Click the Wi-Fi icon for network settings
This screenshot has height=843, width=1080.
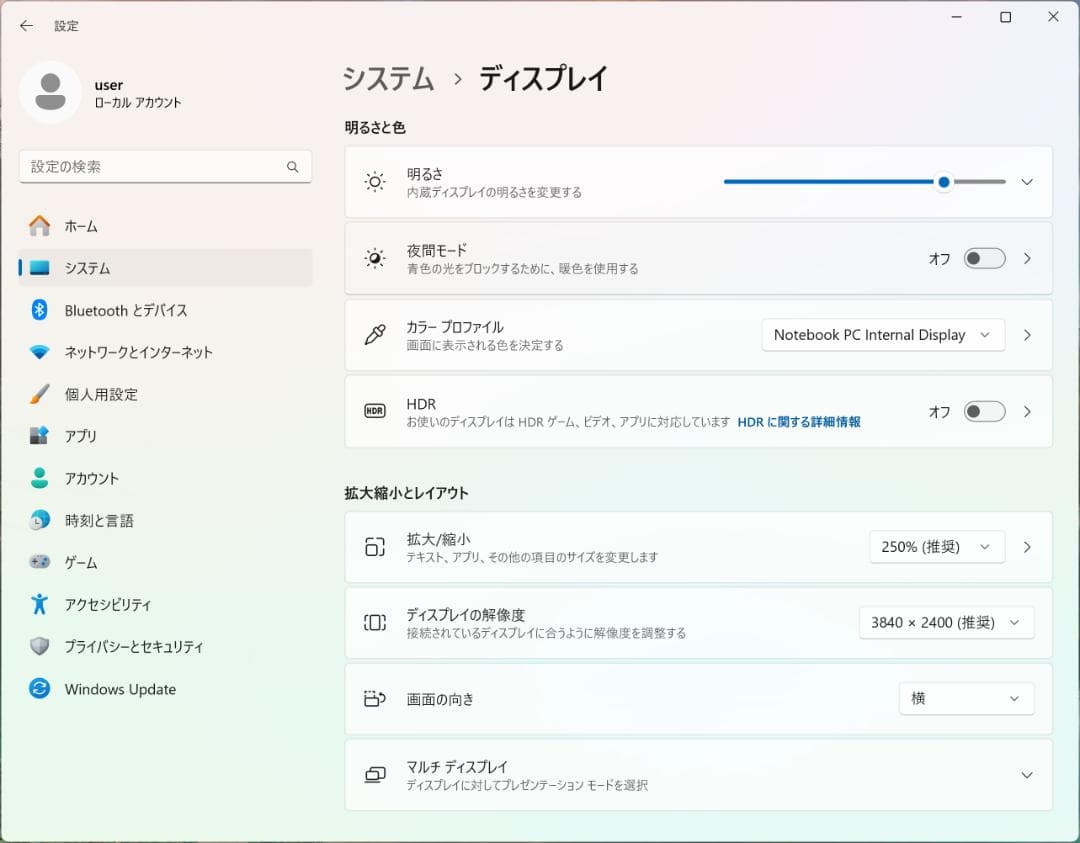click(39, 352)
